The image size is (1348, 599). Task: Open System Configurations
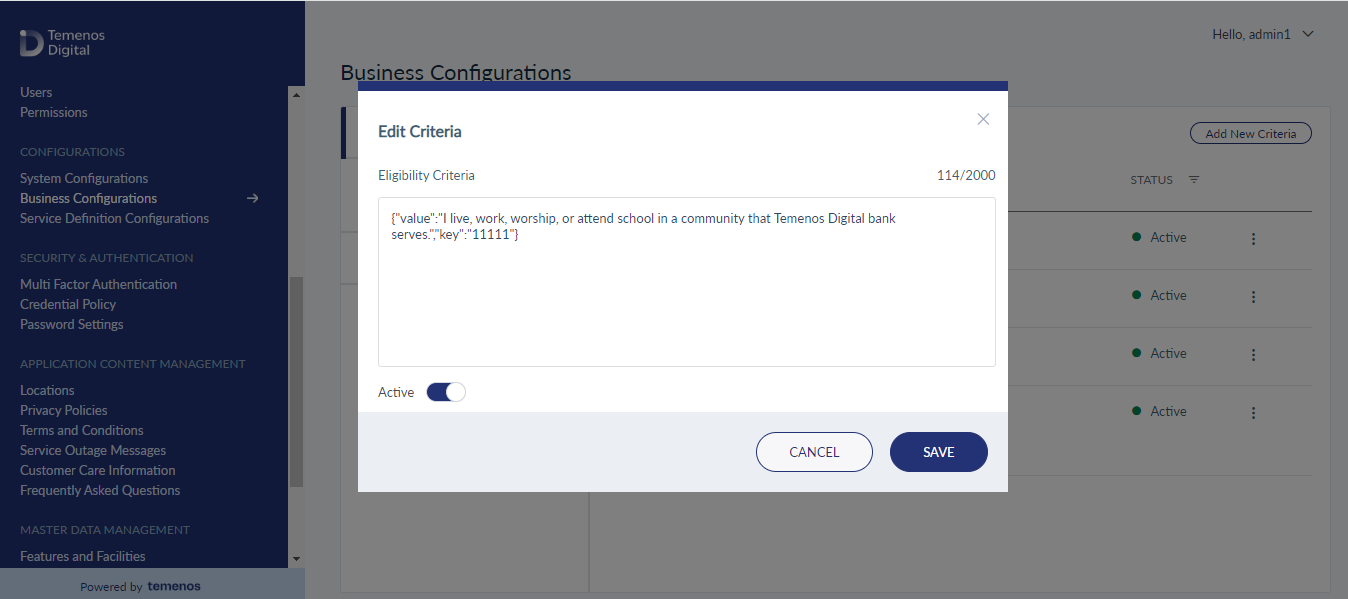84,178
